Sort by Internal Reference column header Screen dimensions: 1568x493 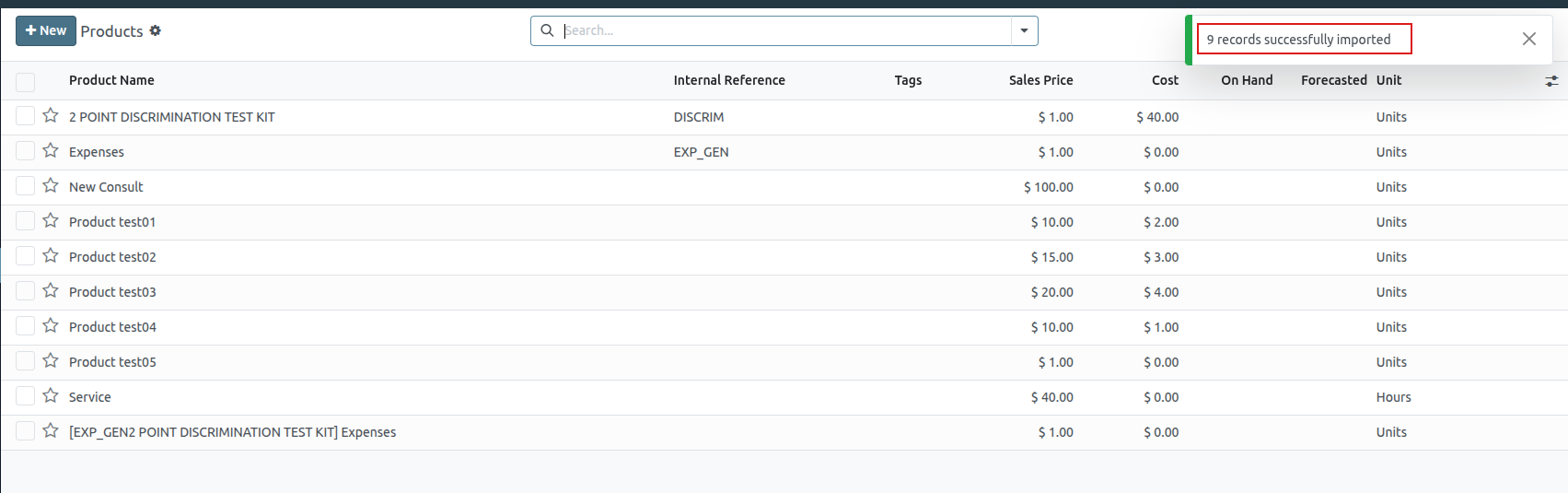(x=728, y=80)
